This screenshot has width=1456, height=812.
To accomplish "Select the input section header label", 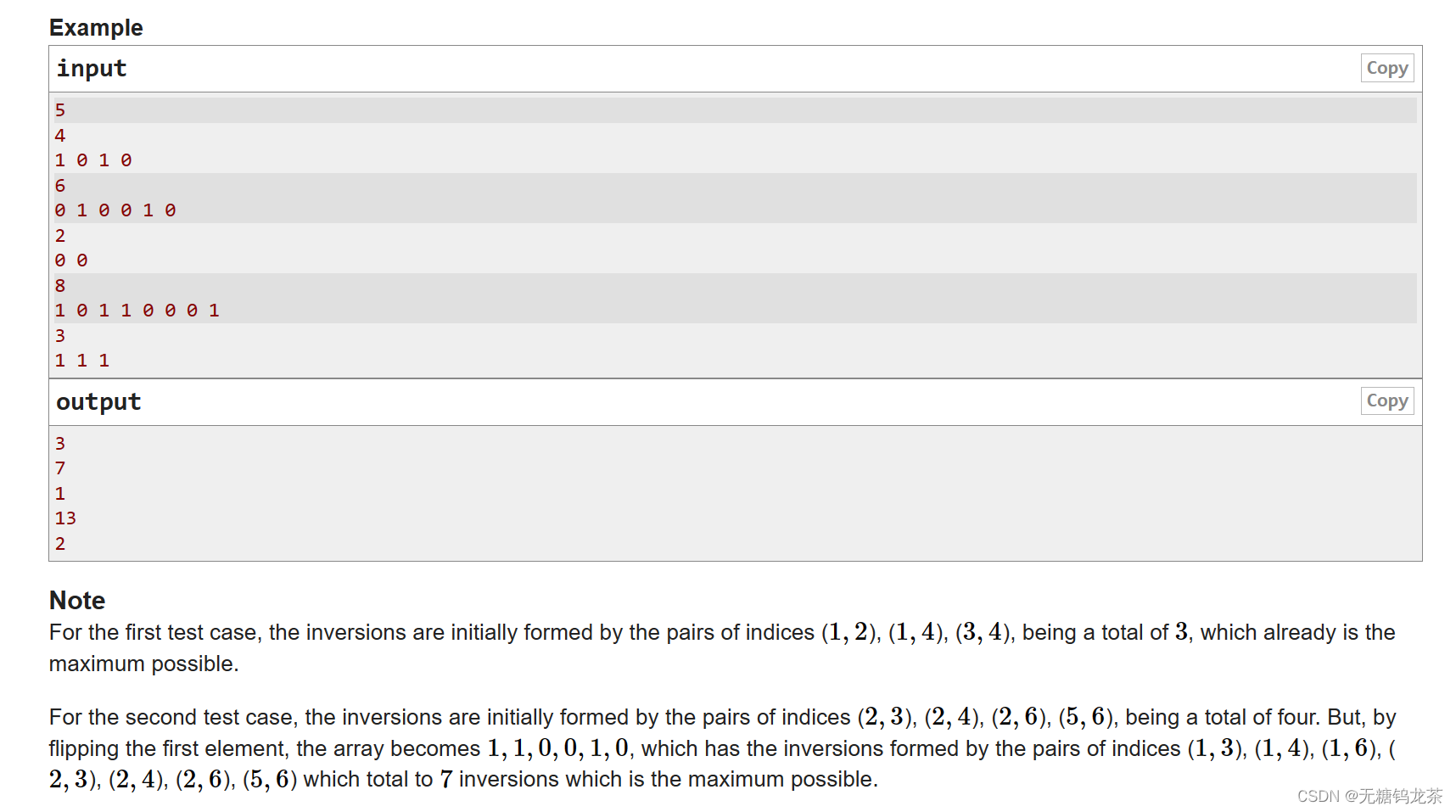I will pyautogui.click(x=91, y=68).
